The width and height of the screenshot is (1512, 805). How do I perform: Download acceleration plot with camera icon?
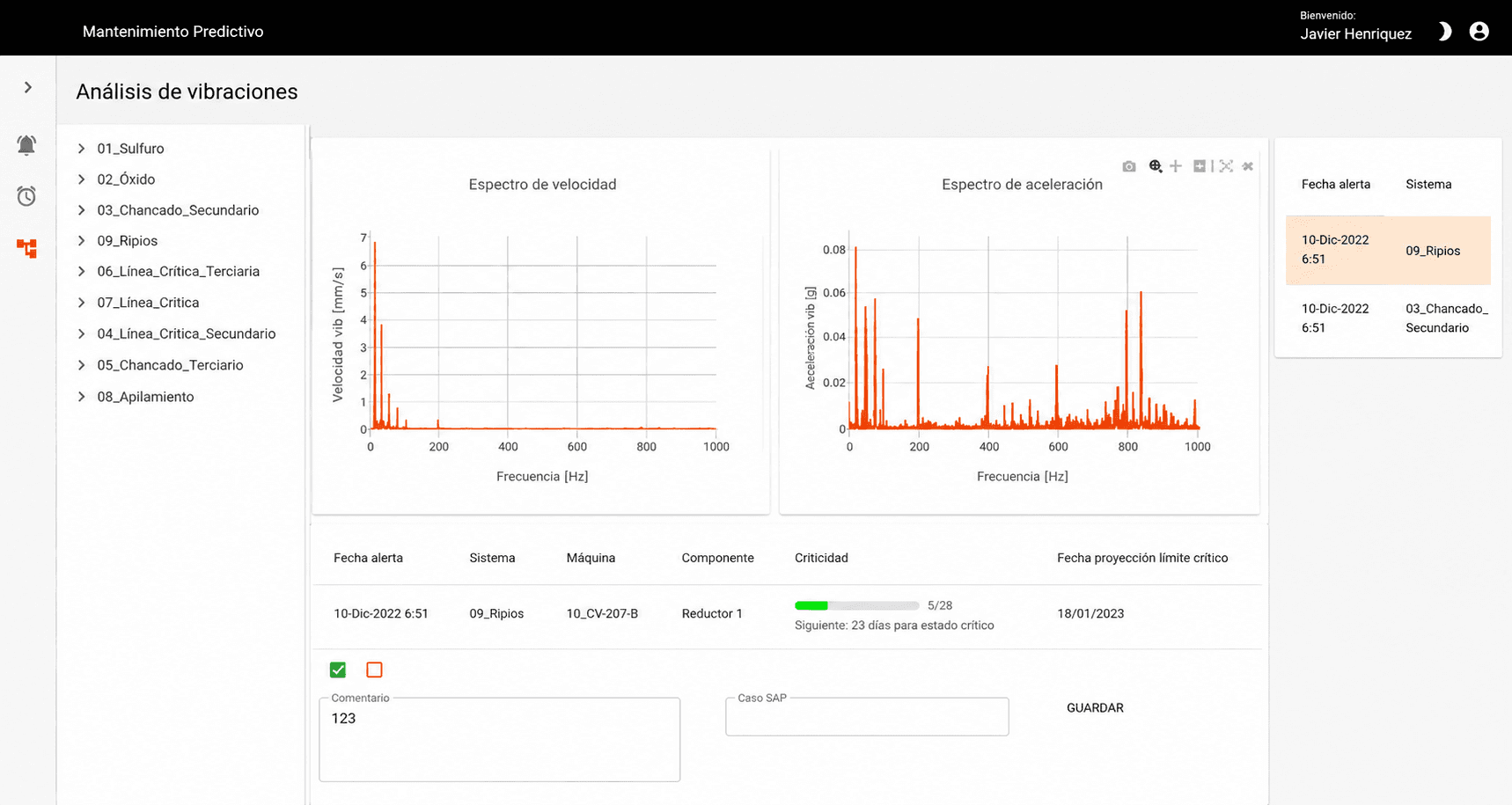[x=1129, y=166]
